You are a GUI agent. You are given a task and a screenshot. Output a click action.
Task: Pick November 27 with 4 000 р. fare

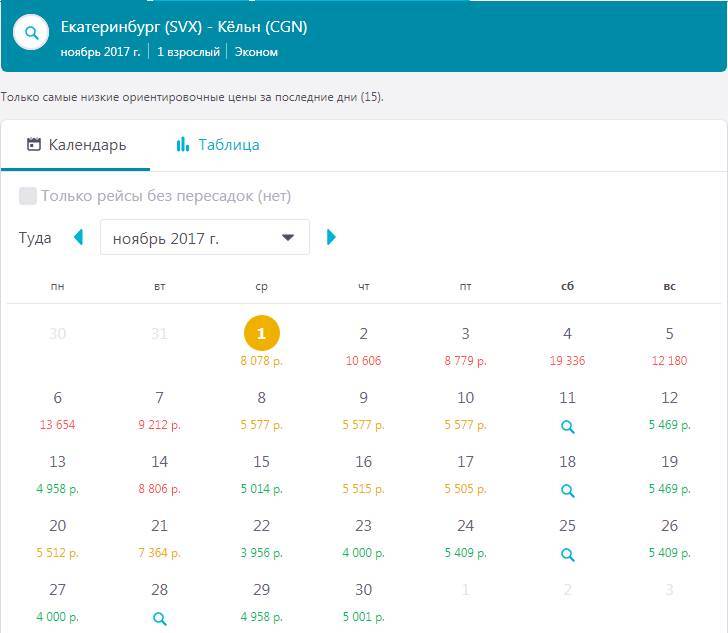click(x=58, y=599)
